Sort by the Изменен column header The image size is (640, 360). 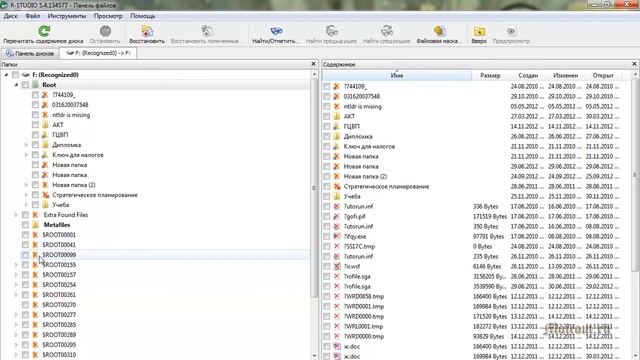(565, 76)
